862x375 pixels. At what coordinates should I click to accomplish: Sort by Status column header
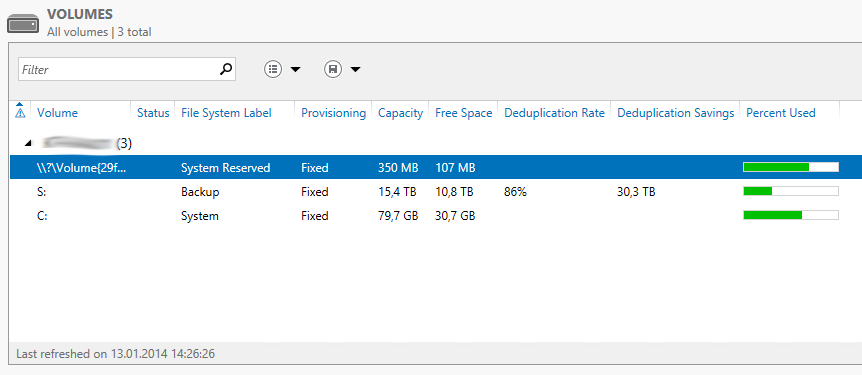pos(153,113)
